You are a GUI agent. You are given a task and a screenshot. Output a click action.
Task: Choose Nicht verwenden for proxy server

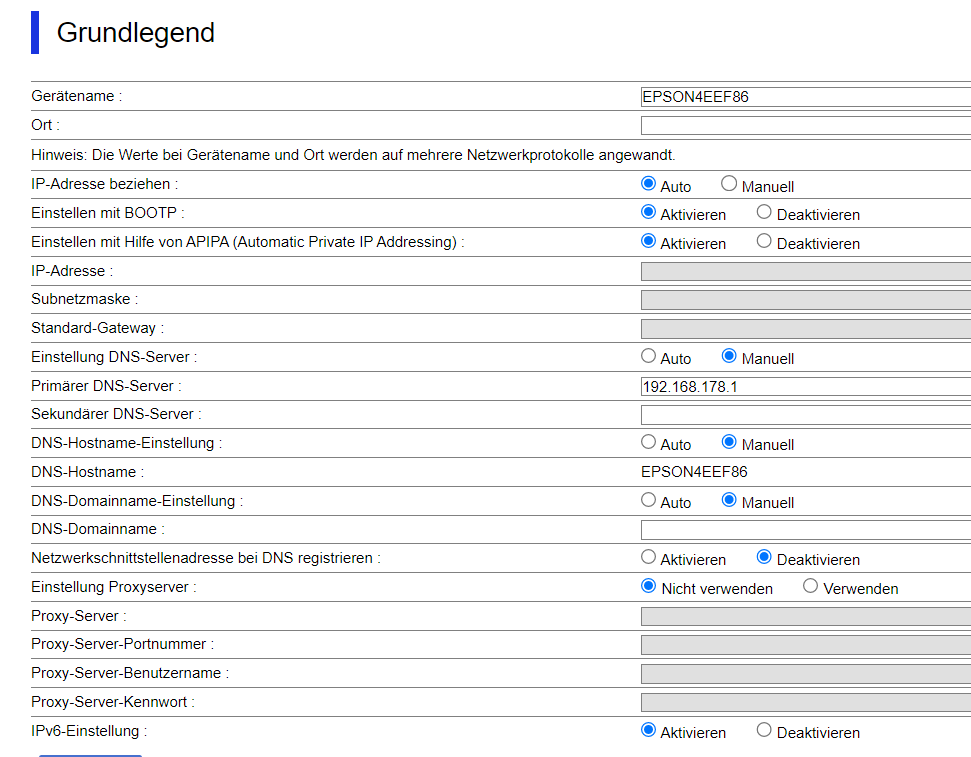click(x=648, y=586)
